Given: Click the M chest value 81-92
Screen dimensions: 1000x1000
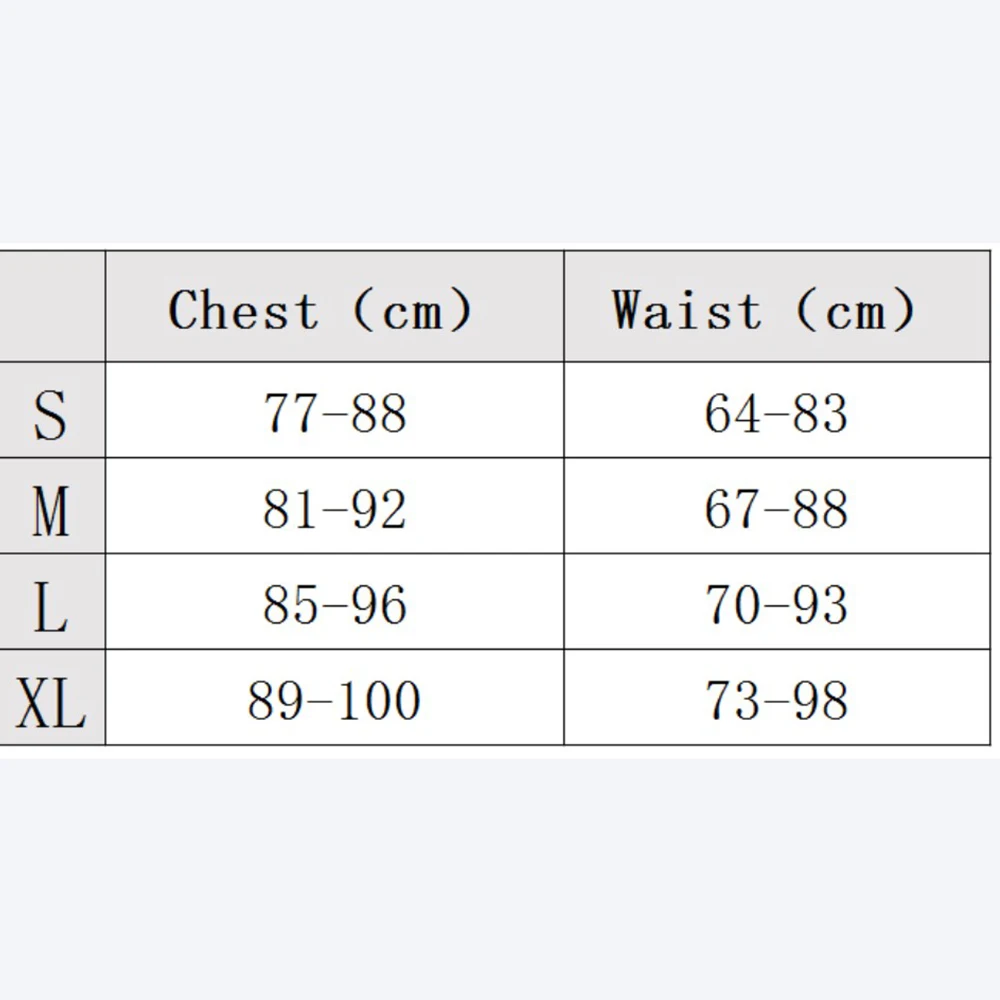Looking at the screenshot, I should point(334,509).
